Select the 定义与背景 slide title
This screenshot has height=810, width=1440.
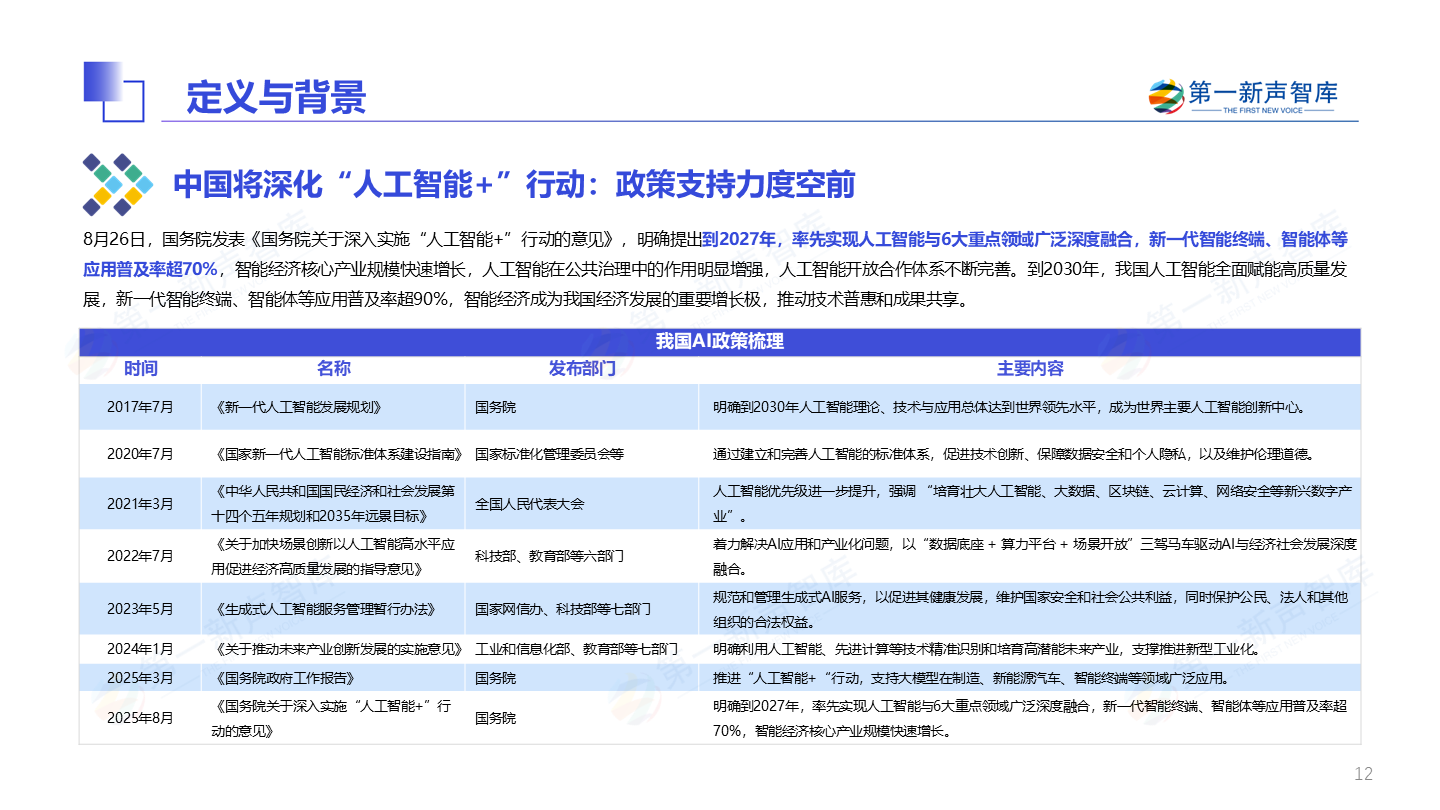(x=276, y=97)
